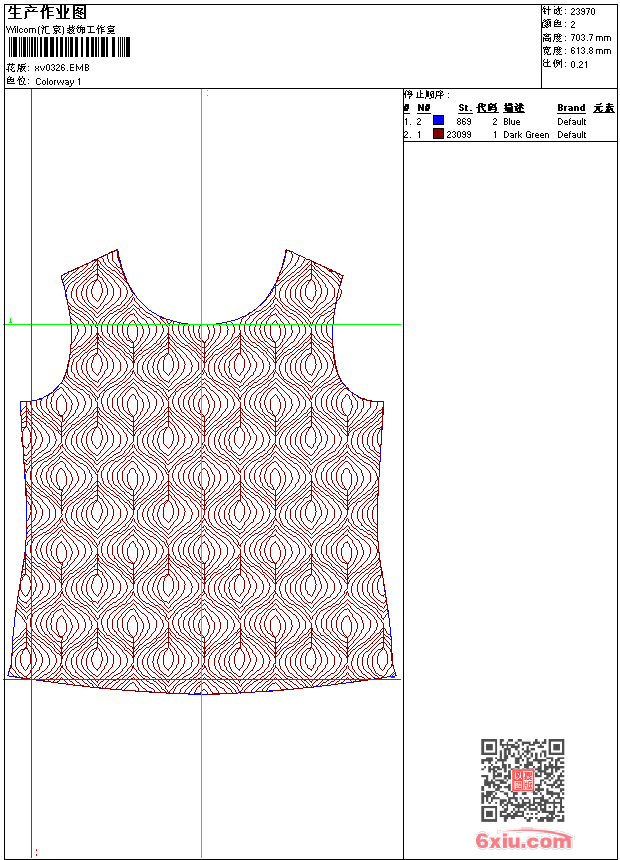Click the Colorway 1 label

pyautogui.click(x=58, y=81)
